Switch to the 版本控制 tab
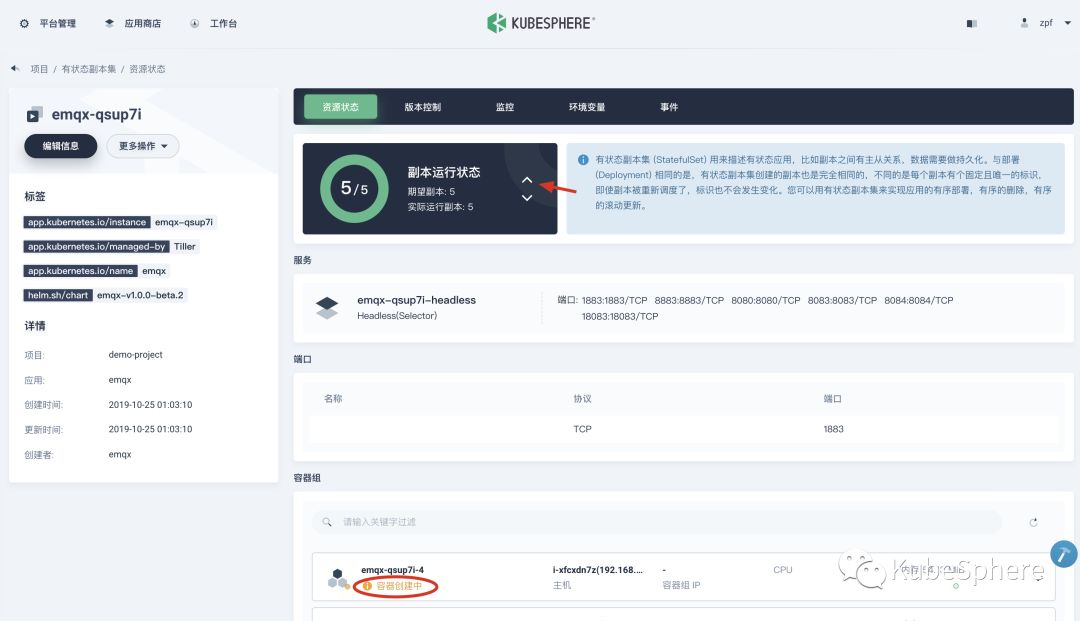The width and height of the screenshot is (1080, 621). 422,107
